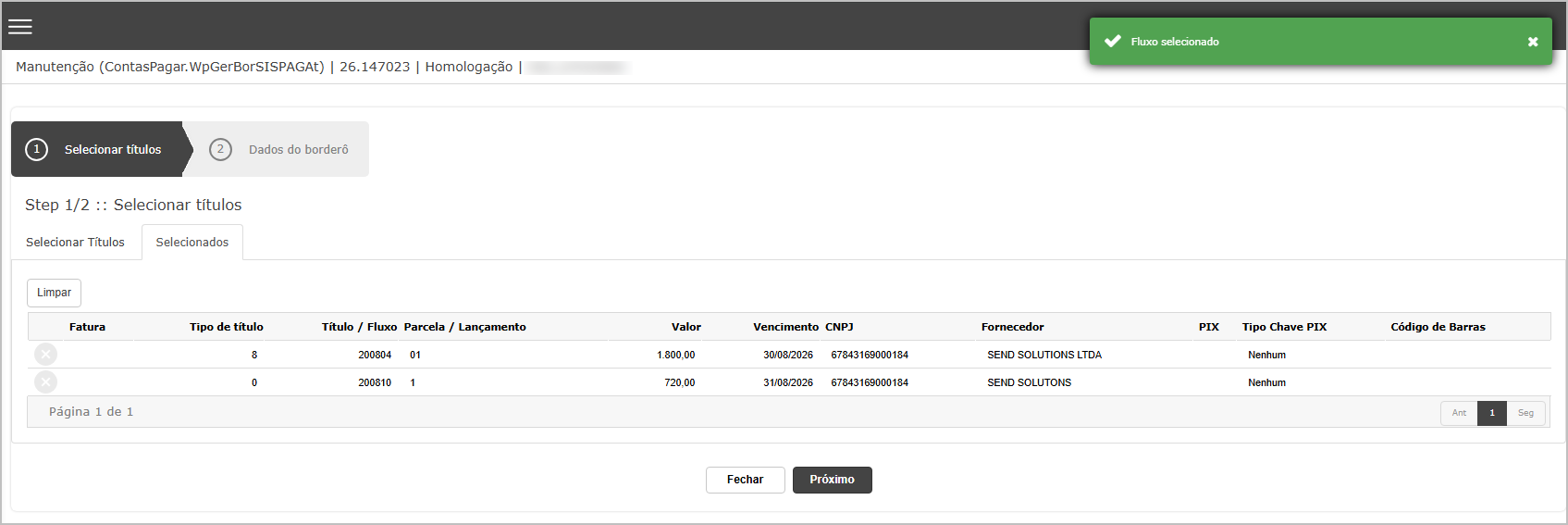Click tipo de título value 8
The width and height of the screenshot is (1568, 525).
click(x=254, y=355)
